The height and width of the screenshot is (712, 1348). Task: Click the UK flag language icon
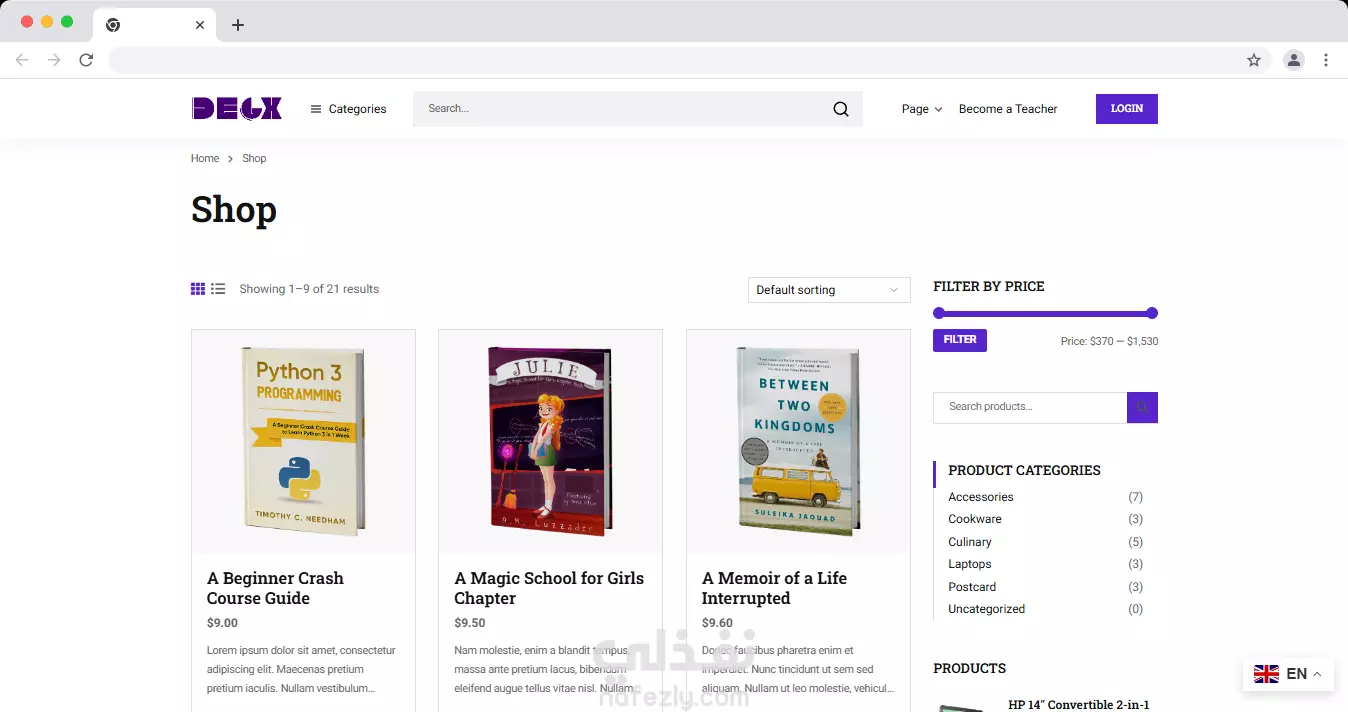tap(1266, 674)
